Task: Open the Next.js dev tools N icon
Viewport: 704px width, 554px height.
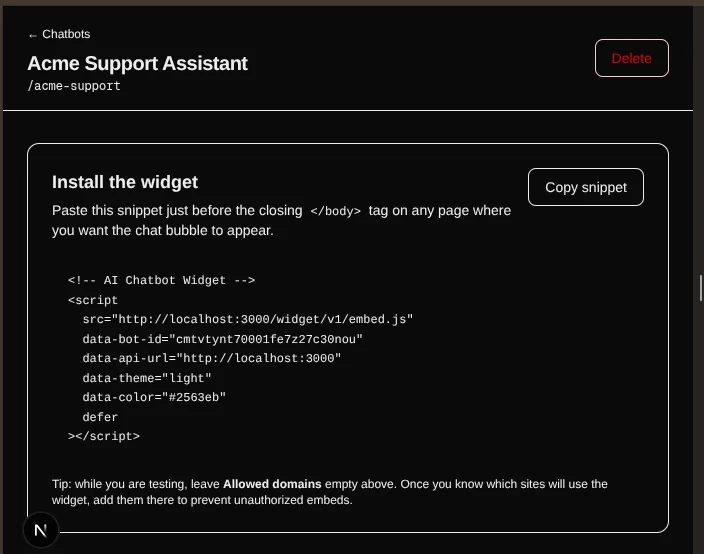Action: tap(41, 530)
